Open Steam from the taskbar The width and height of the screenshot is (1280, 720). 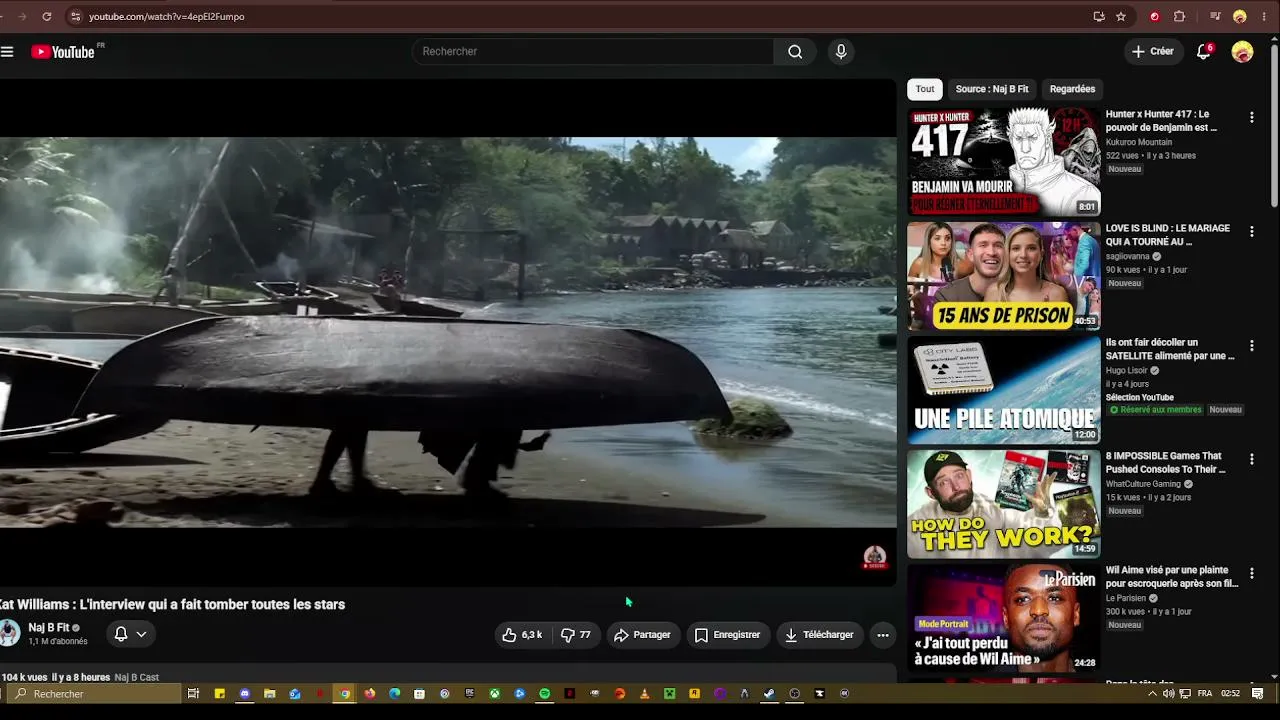click(769, 693)
